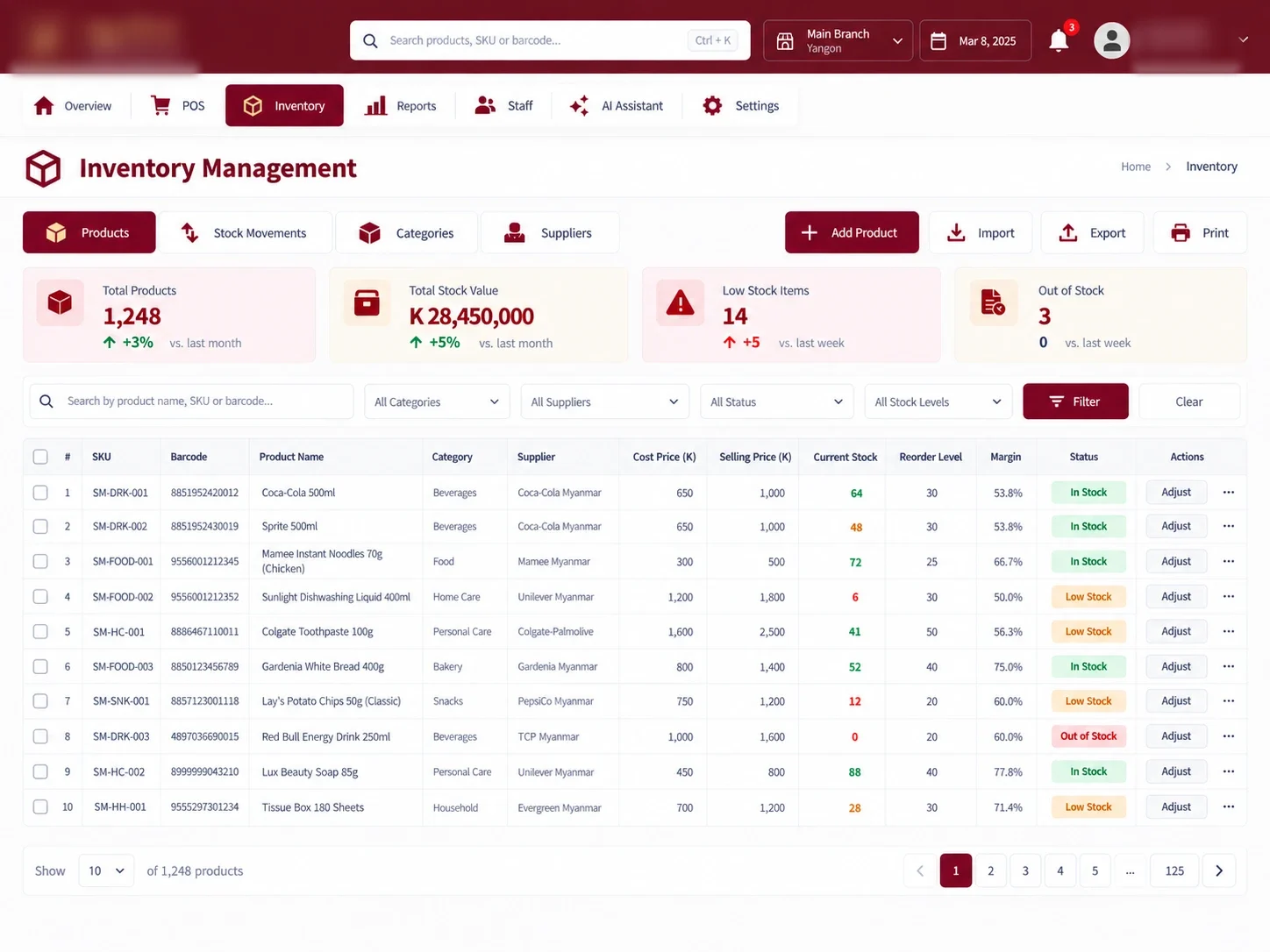Click the Low Stock Items warning icon
The height and width of the screenshot is (952, 1270).
click(x=680, y=303)
